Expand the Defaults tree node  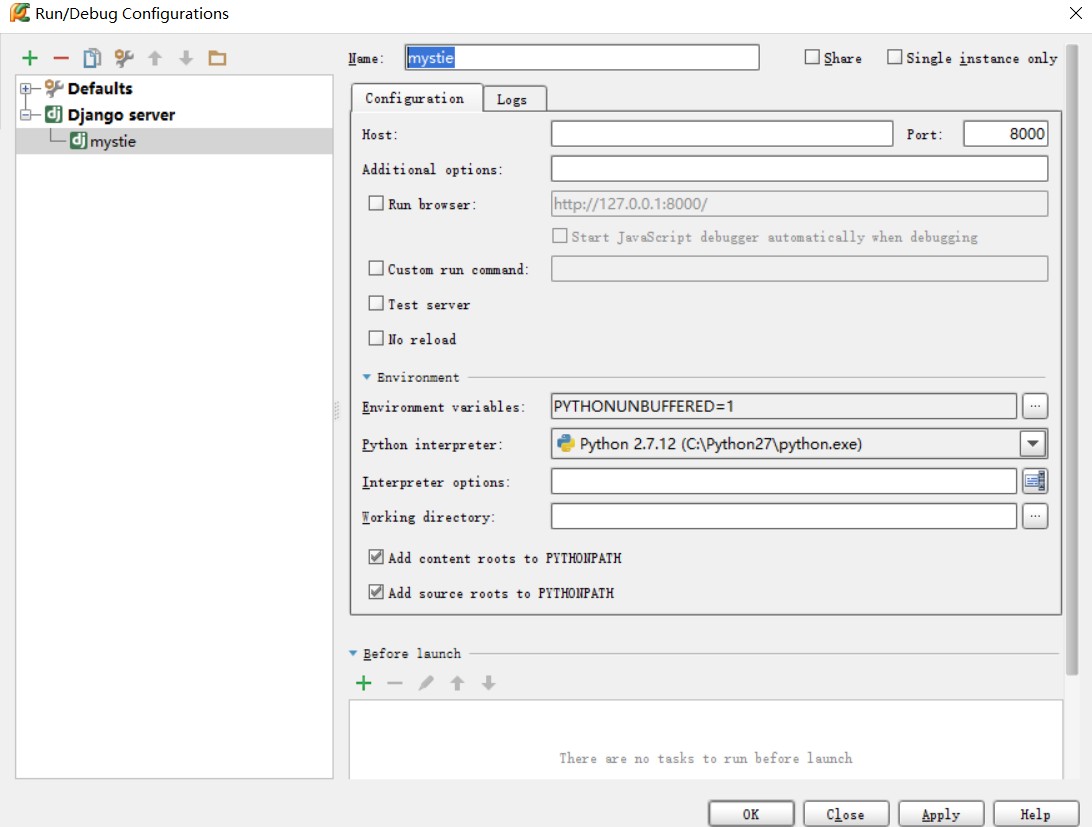[26, 88]
